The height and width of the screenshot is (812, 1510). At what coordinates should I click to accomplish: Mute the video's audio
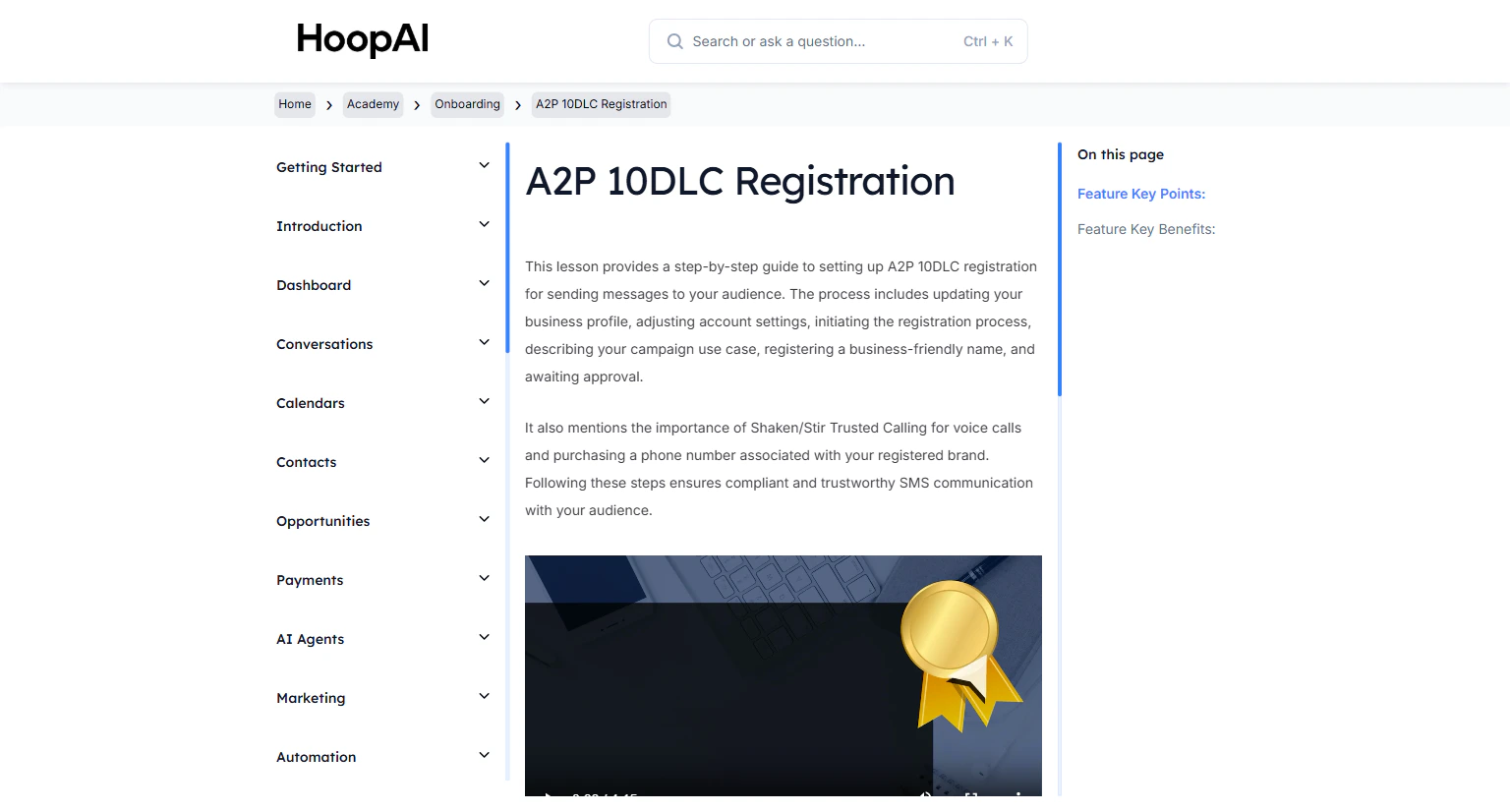(x=924, y=796)
